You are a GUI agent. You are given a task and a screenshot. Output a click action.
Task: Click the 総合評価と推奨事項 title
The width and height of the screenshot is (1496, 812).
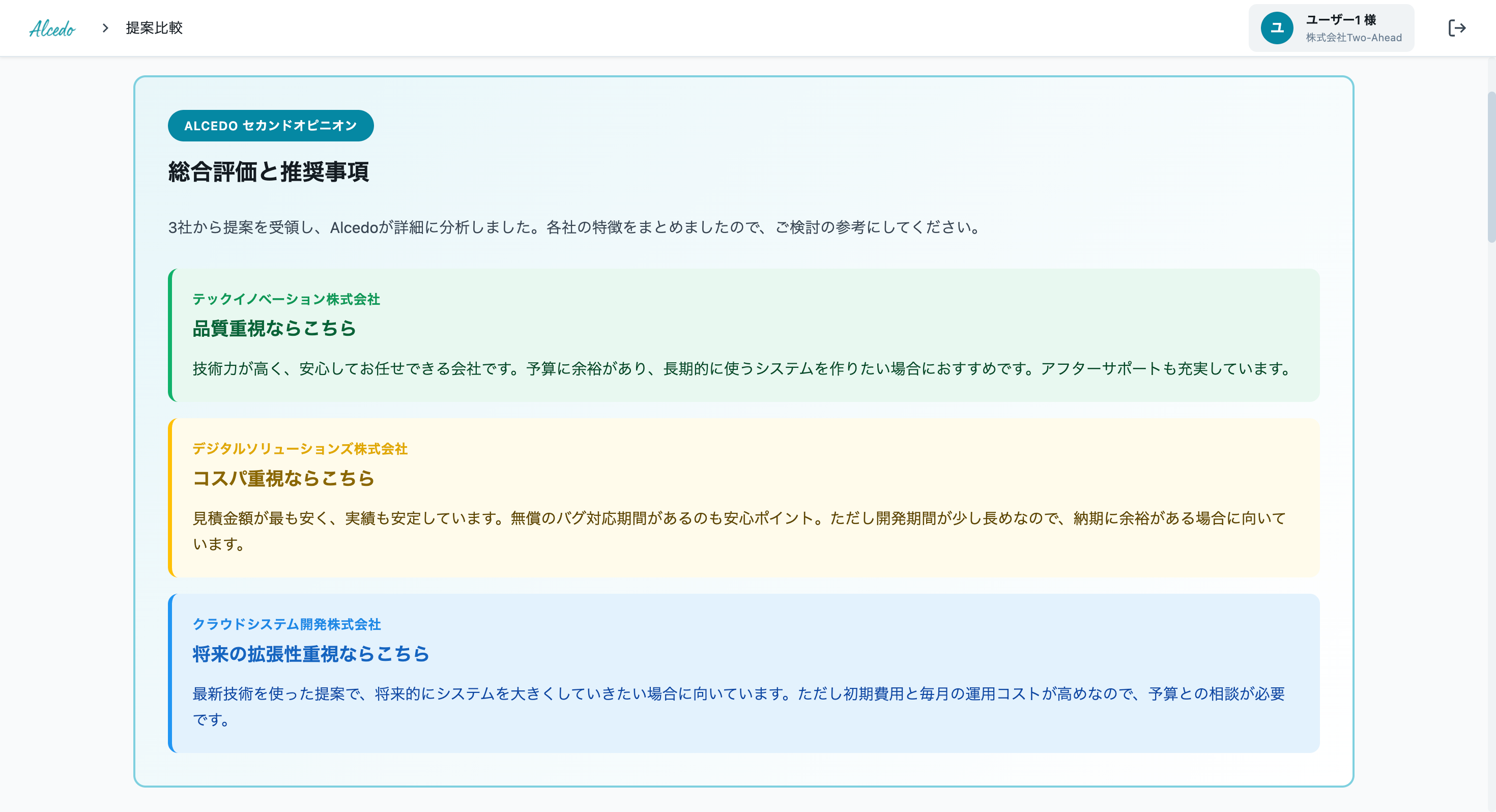click(x=269, y=172)
